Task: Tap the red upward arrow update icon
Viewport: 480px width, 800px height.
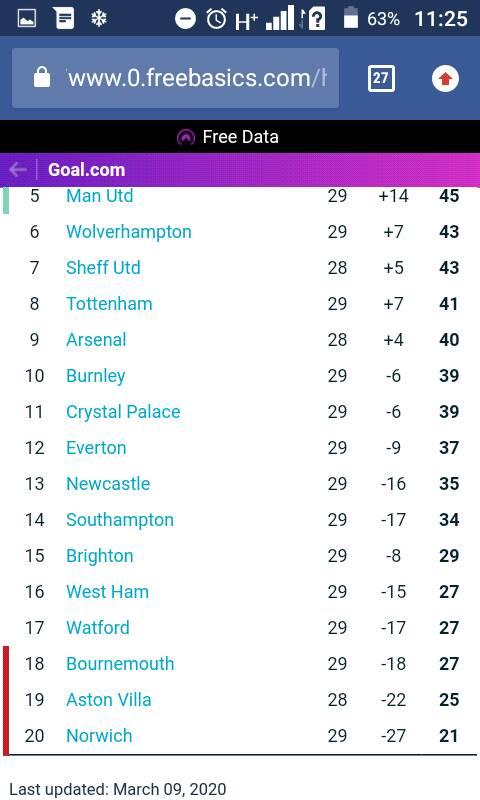Action: point(445,79)
